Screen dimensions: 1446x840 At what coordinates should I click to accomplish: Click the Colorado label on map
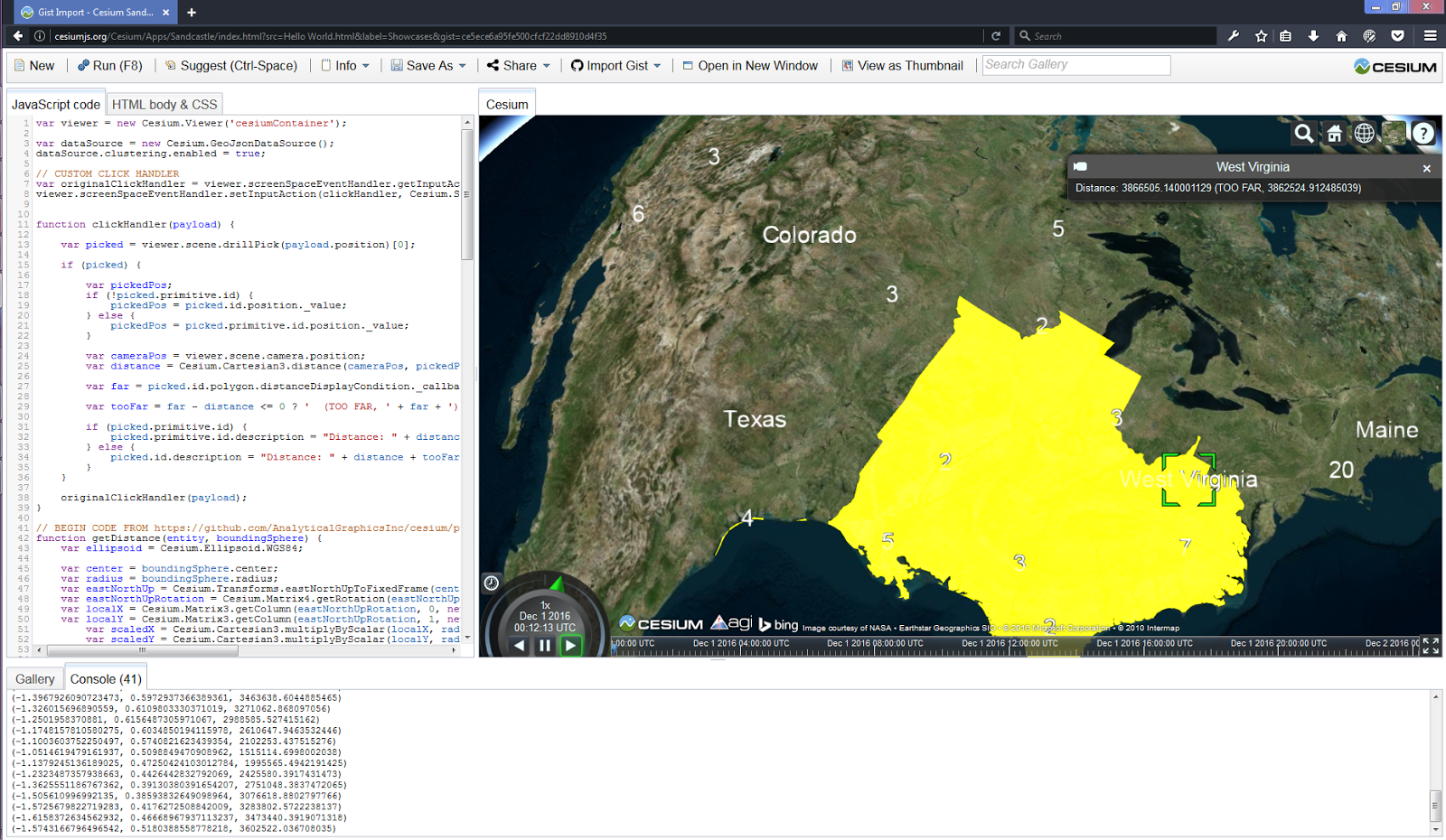(x=809, y=235)
